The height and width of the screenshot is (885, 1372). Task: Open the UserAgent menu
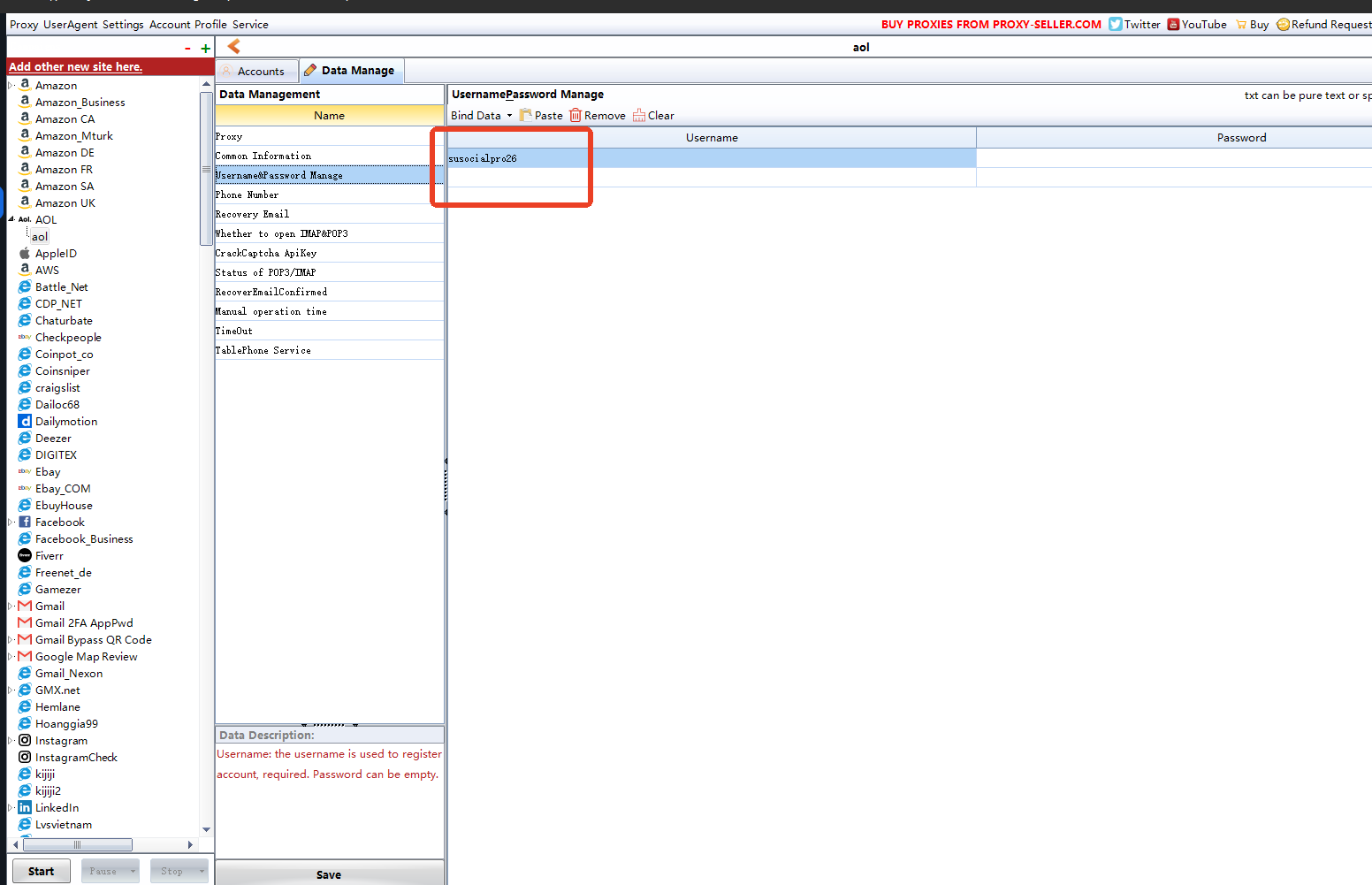pos(71,25)
